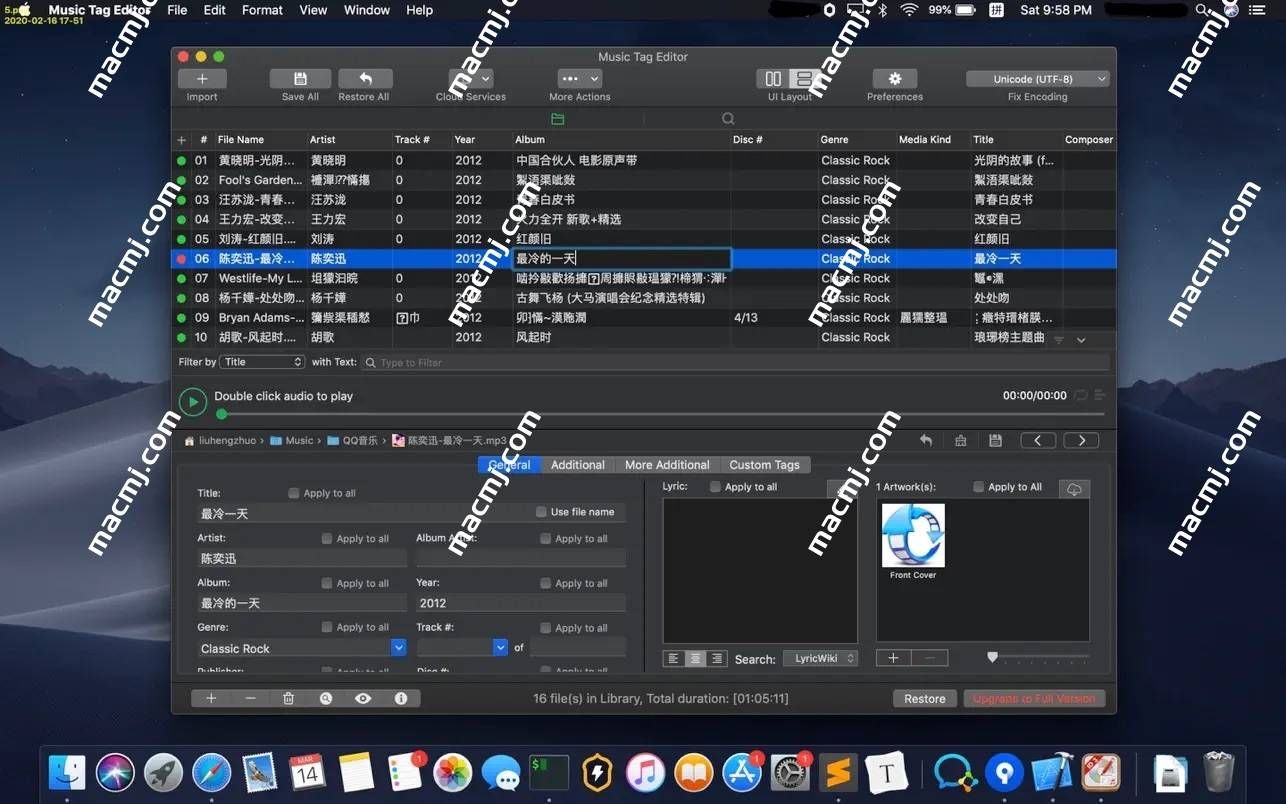Click the artwork size slider
1286x804 pixels.
click(x=1038, y=658)
